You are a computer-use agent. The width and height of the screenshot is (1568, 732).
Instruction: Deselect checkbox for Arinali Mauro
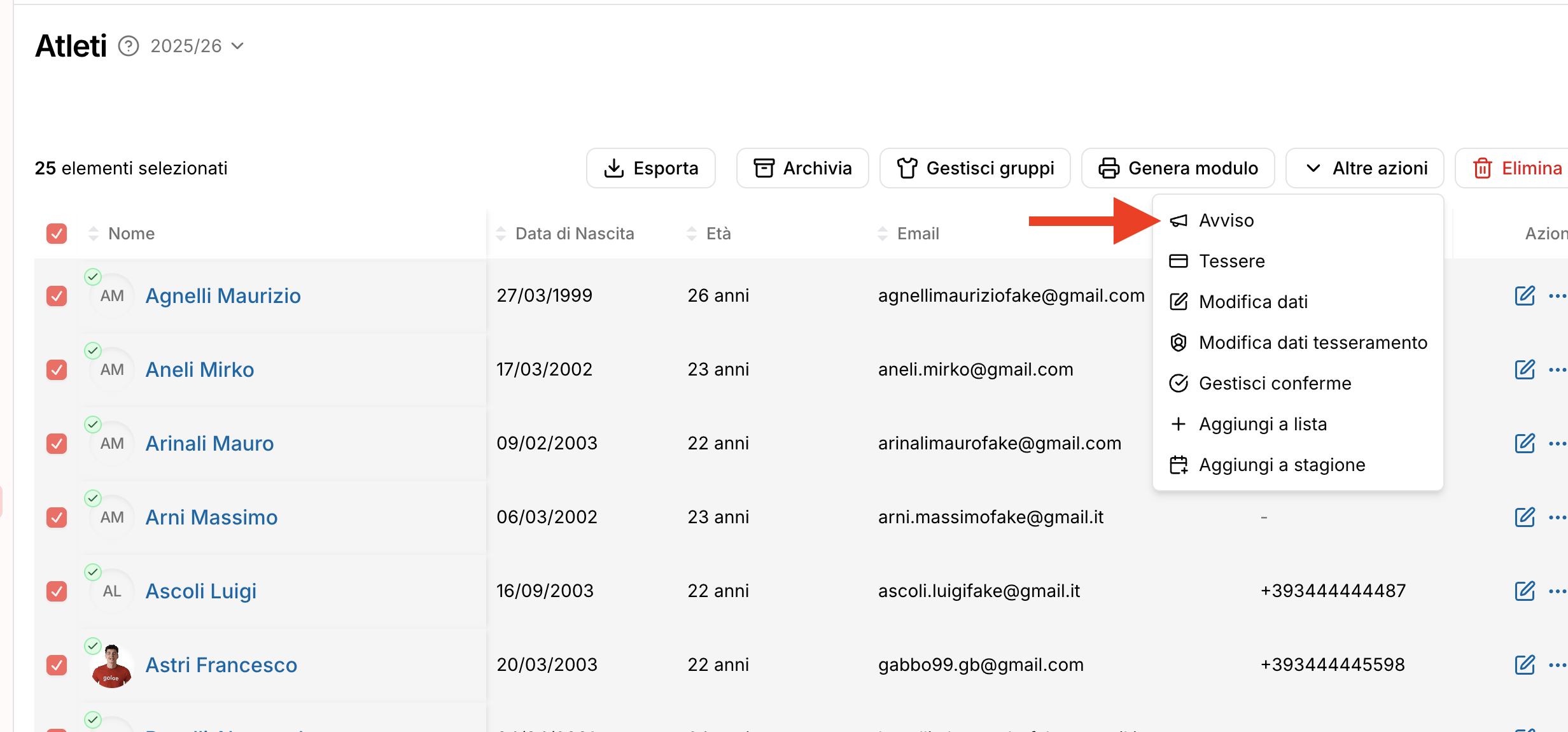57,444
